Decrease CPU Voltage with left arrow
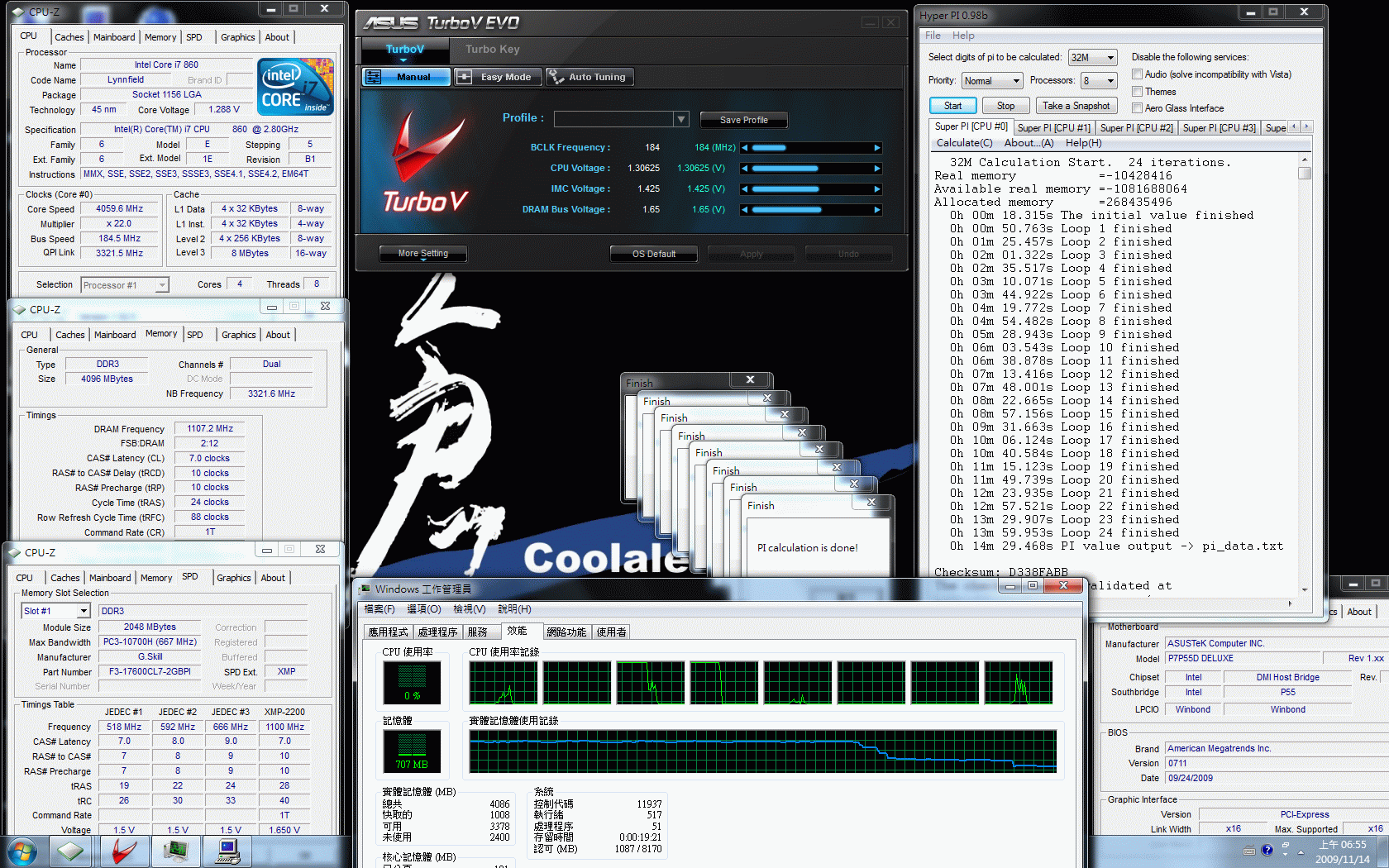1389x868 pixels. pos(745,169)
